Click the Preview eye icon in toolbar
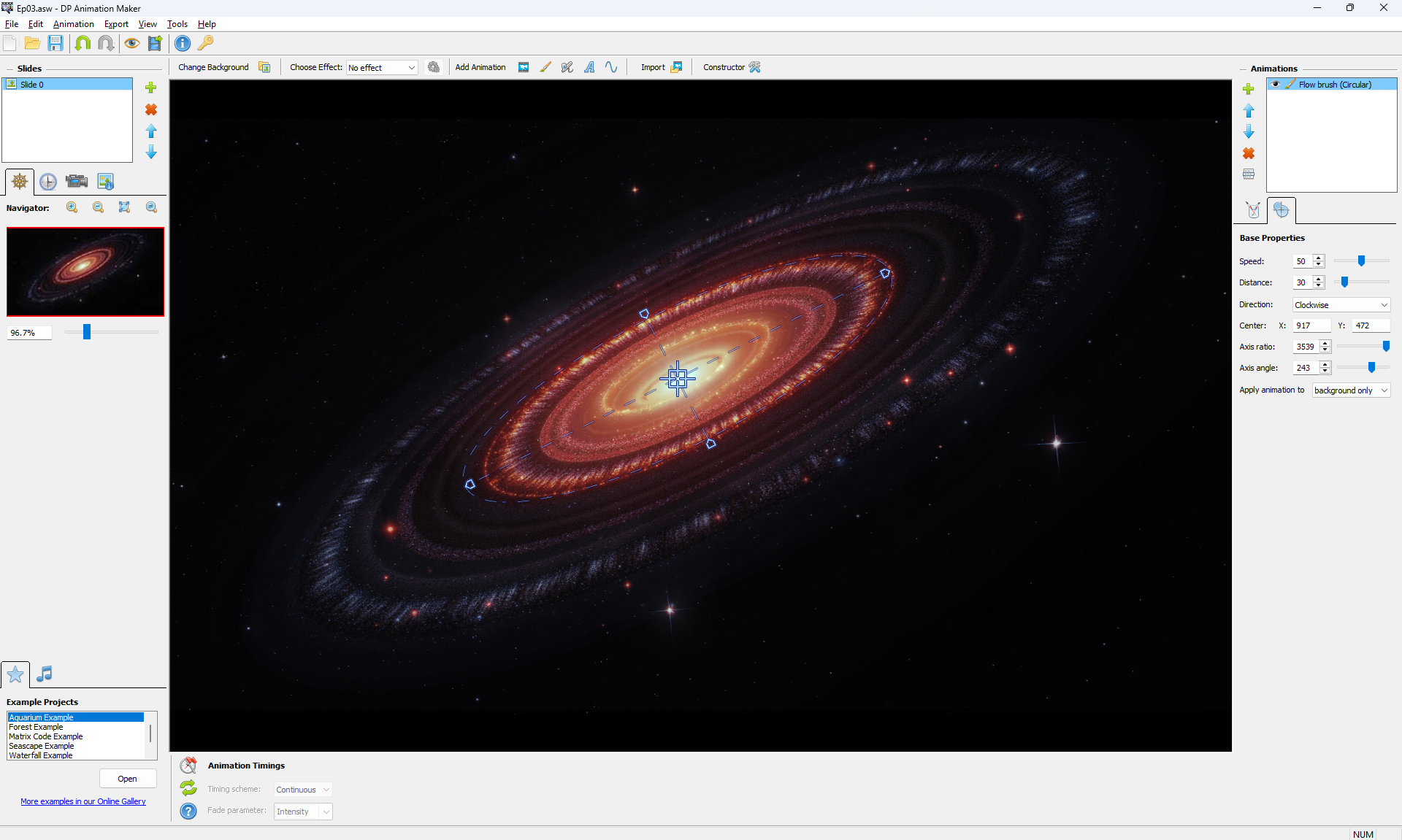This screenshot has width=1402, height=840. [x=131, y=43]
